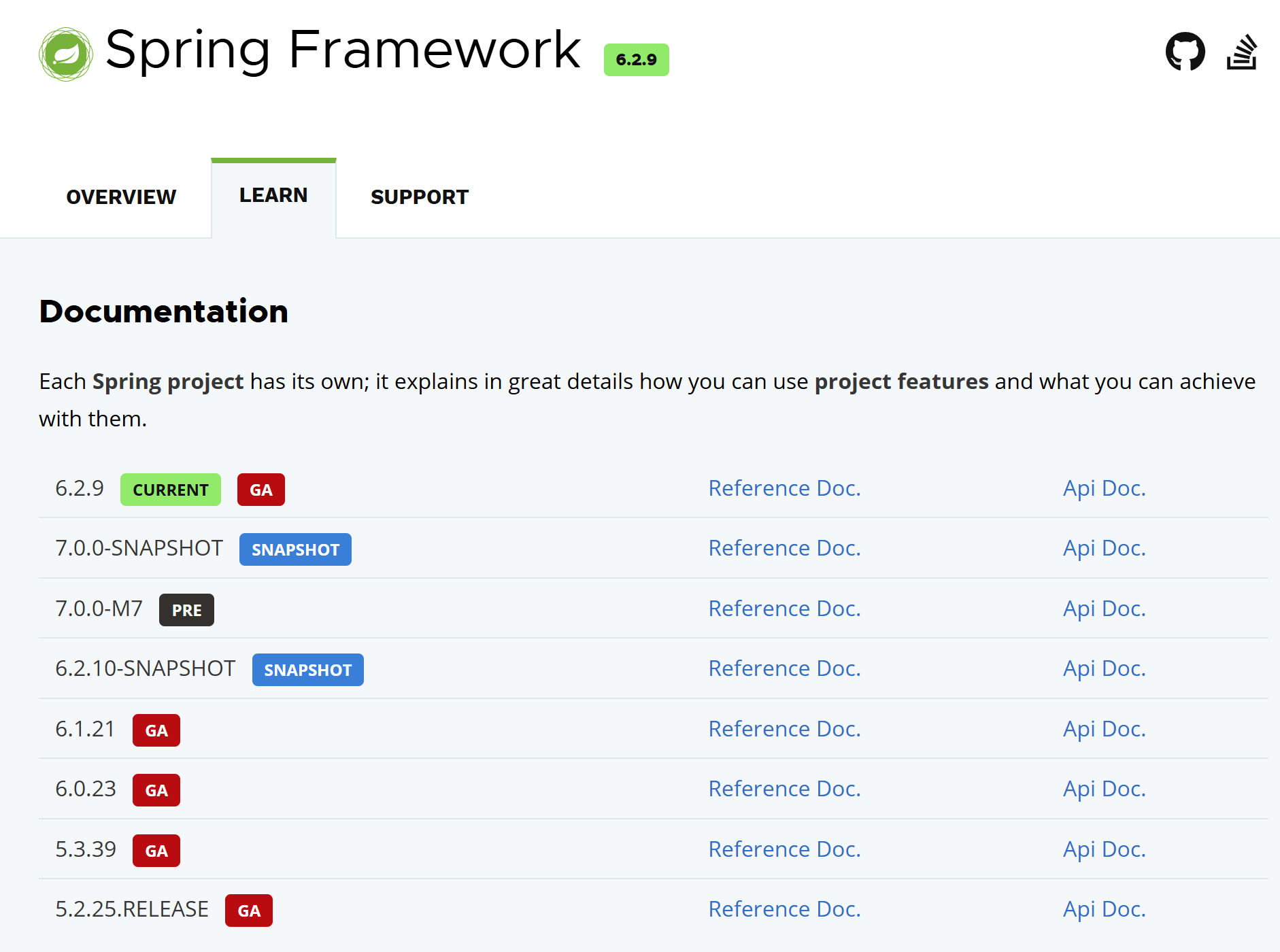
Task: Open Api Doc. for 6.0.23
Action: (1105, 789)
